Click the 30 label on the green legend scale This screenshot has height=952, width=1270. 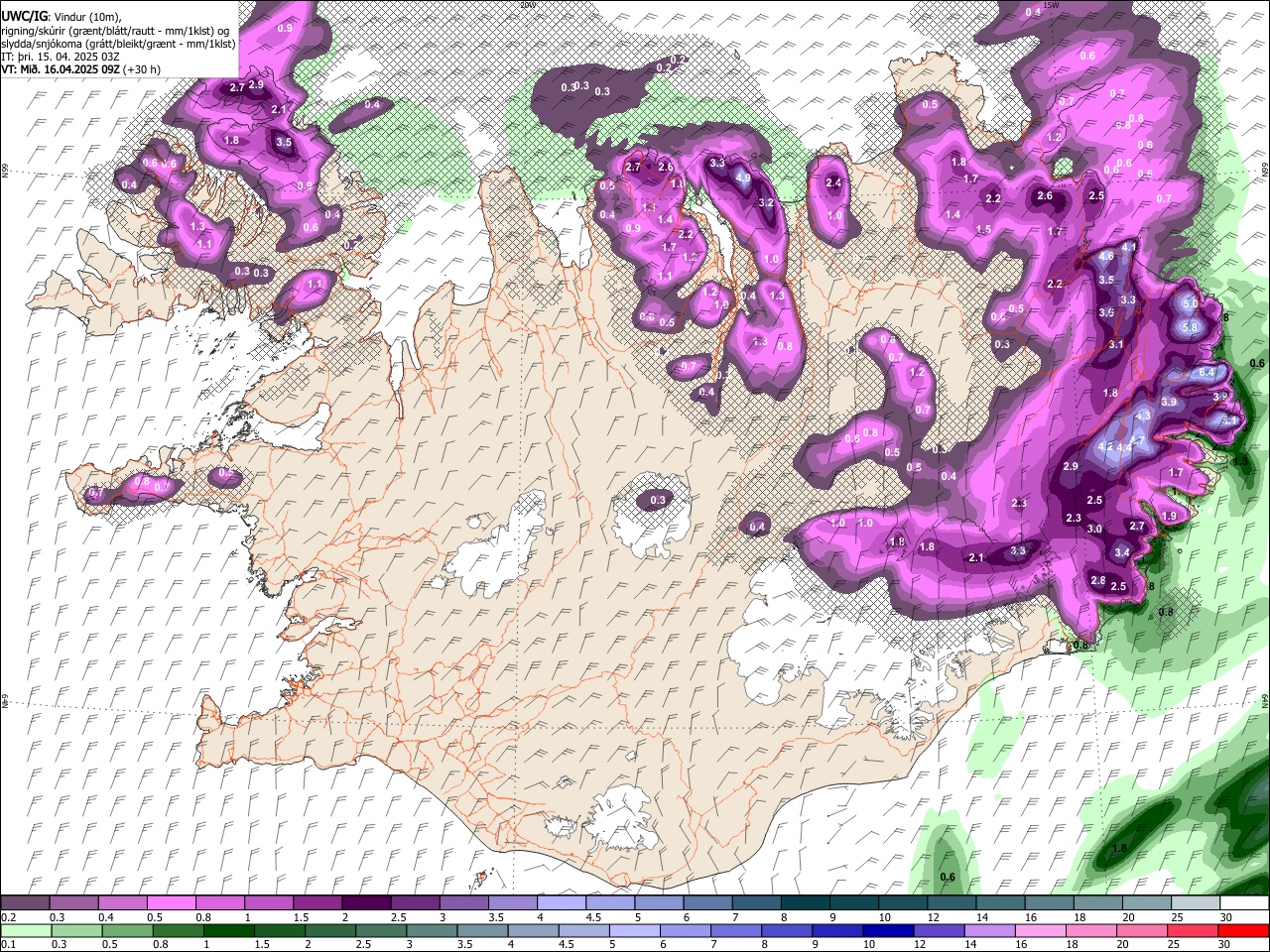click(1226, 944)
